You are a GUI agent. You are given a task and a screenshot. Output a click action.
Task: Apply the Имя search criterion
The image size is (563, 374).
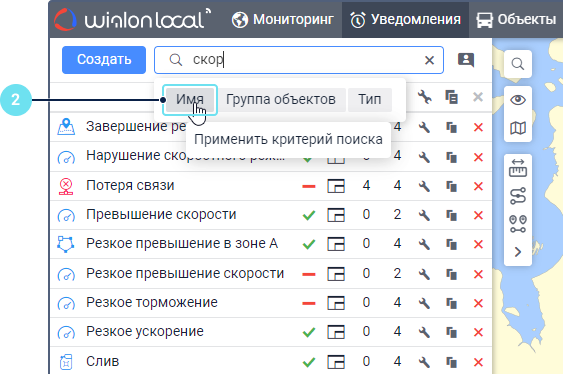pos(190,99)
